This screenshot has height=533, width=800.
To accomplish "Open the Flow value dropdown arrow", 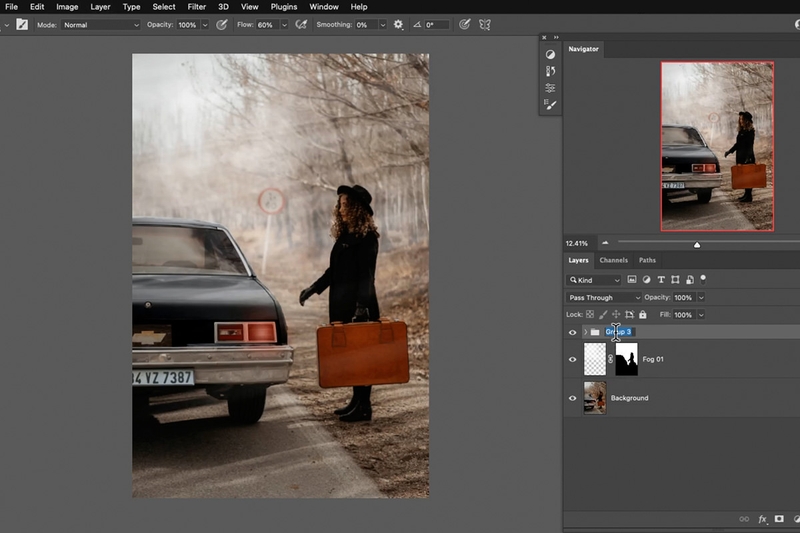I will (285, 25).
